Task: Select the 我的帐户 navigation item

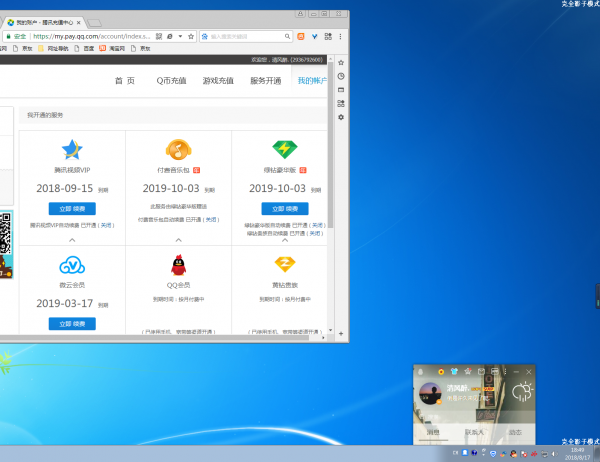Action: click(x=312, y=81)
